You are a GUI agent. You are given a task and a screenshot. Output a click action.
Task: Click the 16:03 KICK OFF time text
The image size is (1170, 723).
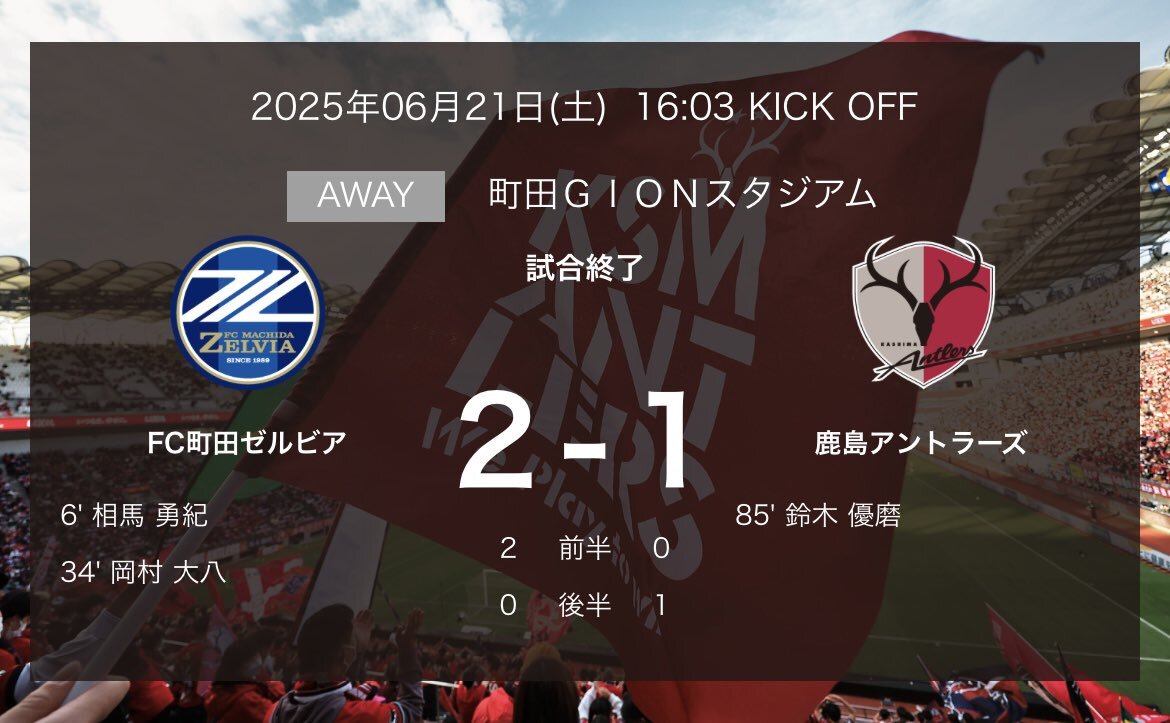click(776, 107)
